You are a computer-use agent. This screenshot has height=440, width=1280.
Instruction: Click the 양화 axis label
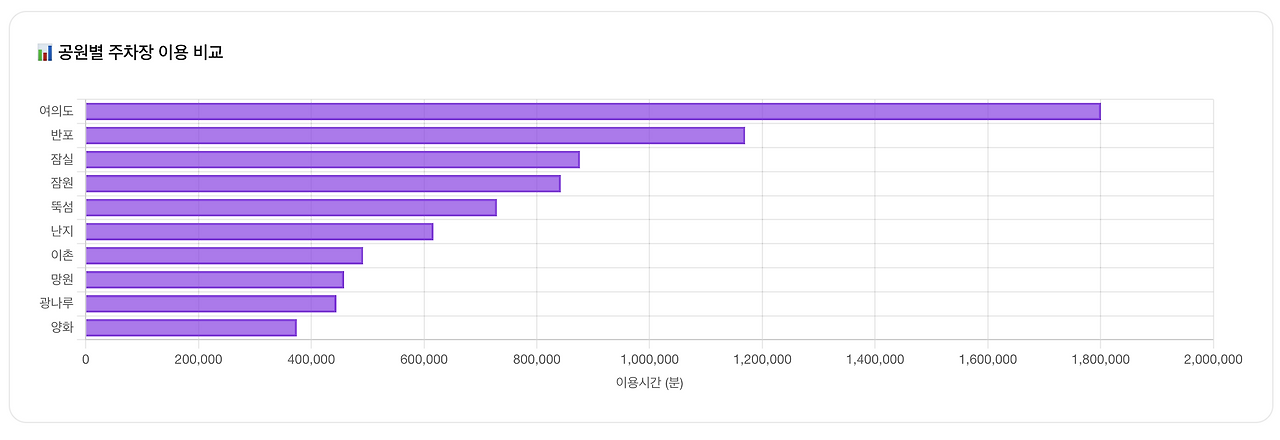62,327
